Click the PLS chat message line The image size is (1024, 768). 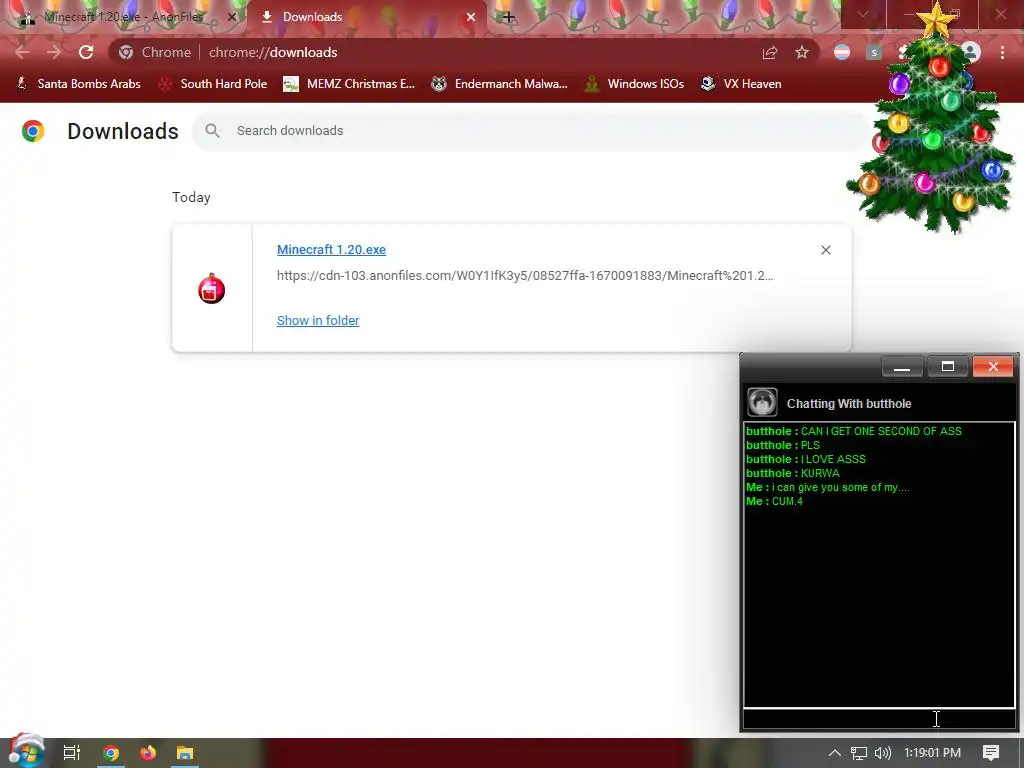[783, 445]
